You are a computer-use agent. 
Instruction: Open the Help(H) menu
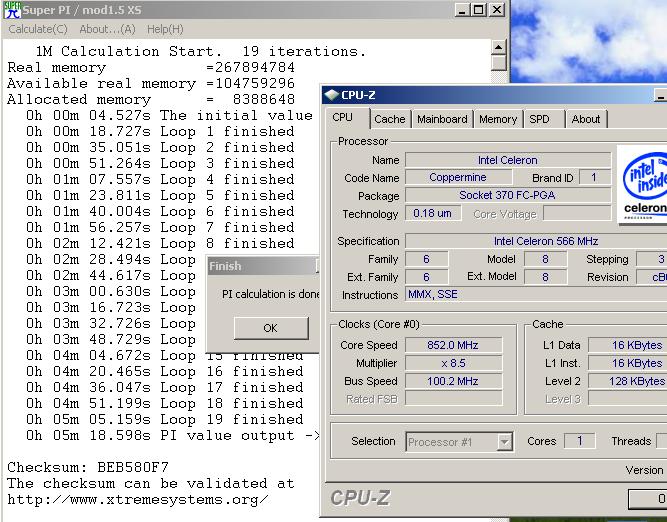pos(165,29)
